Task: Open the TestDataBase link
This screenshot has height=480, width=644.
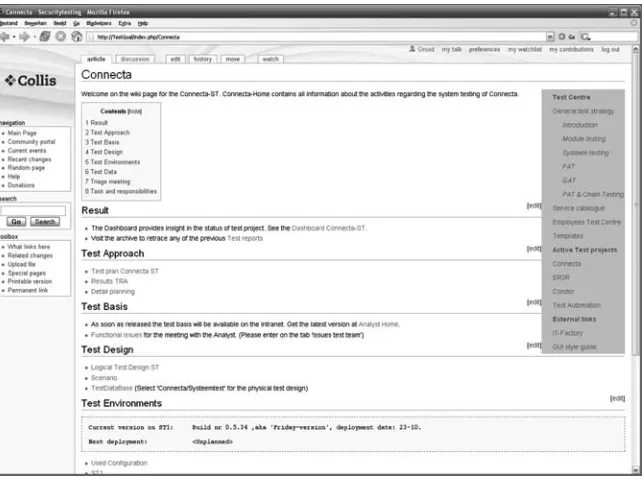Action: click(x=112, y=388)
